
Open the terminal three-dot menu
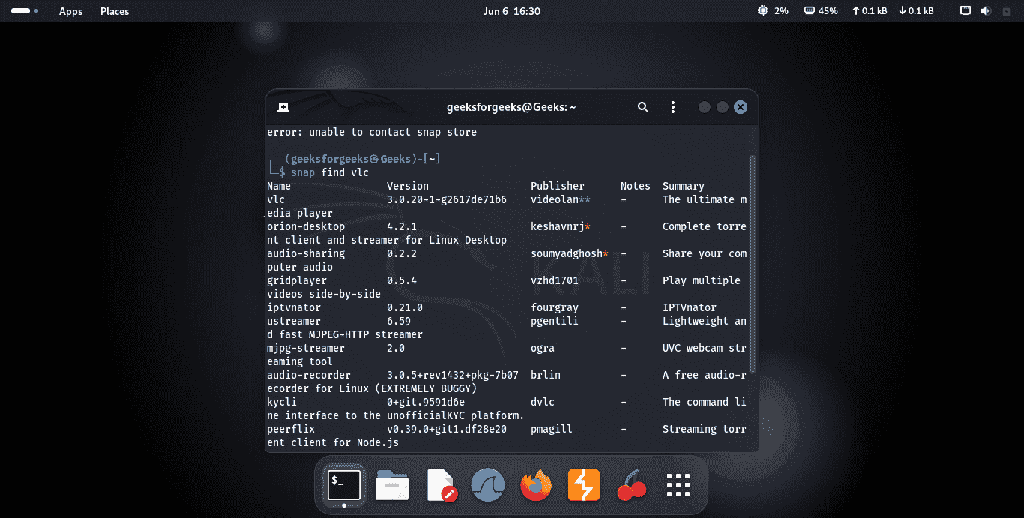coord(673,107)
